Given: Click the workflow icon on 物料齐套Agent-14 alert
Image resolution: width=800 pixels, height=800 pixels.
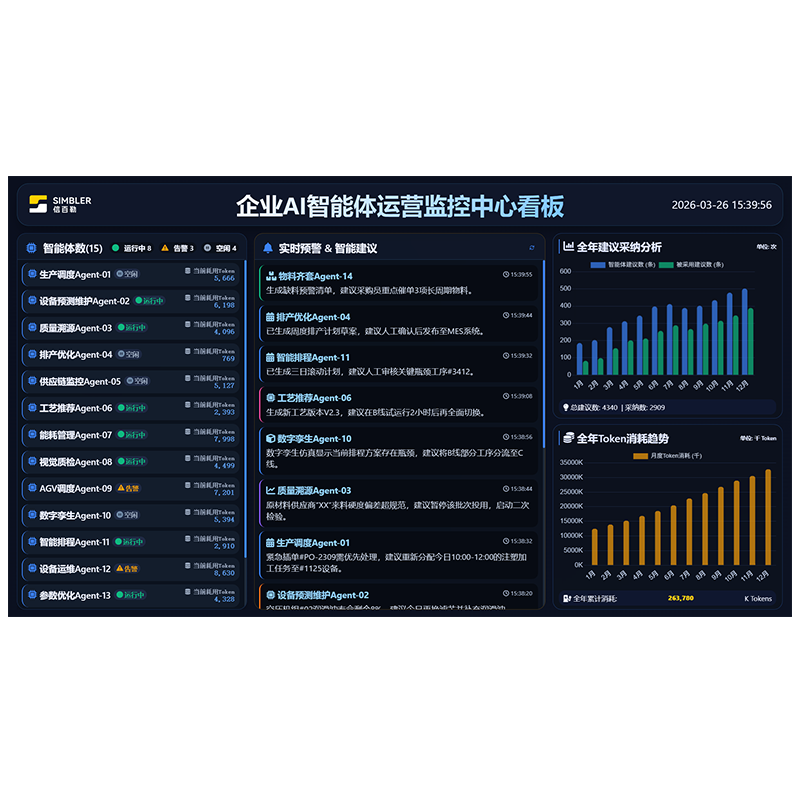Looking at the screenshot, I should click(x=269, y=274).
